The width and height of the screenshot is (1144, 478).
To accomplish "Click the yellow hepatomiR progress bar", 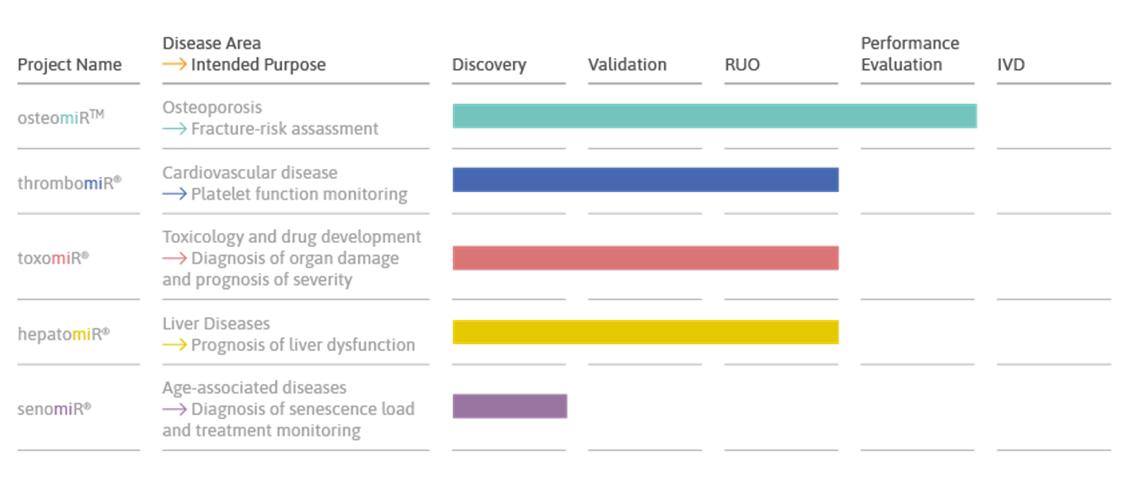I will (645, 332).
